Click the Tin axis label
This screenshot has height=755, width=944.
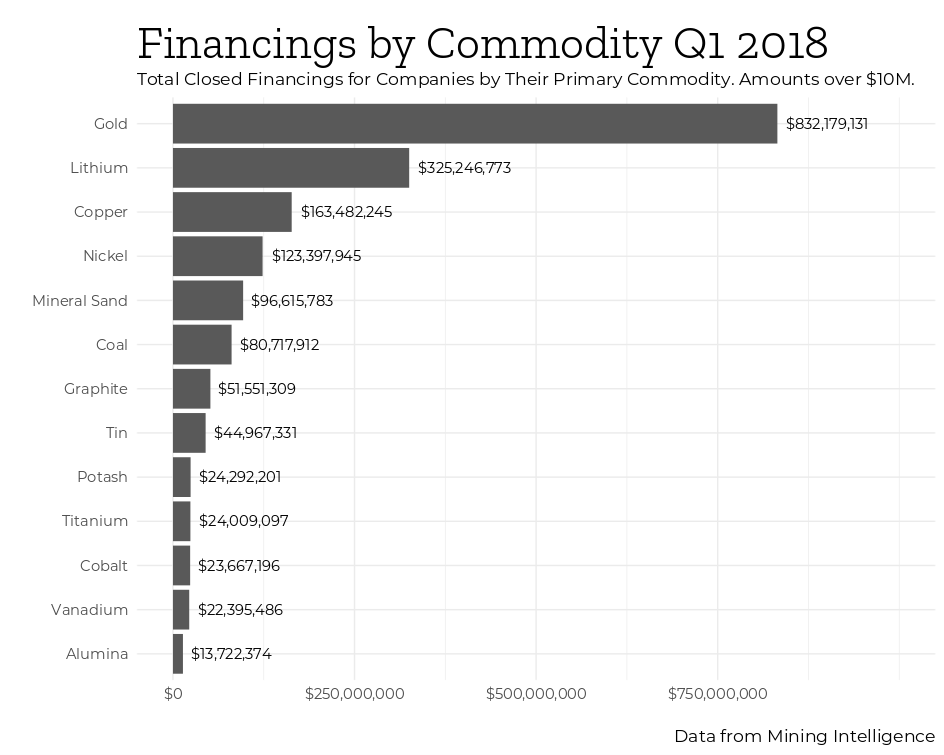coord(116,433)
